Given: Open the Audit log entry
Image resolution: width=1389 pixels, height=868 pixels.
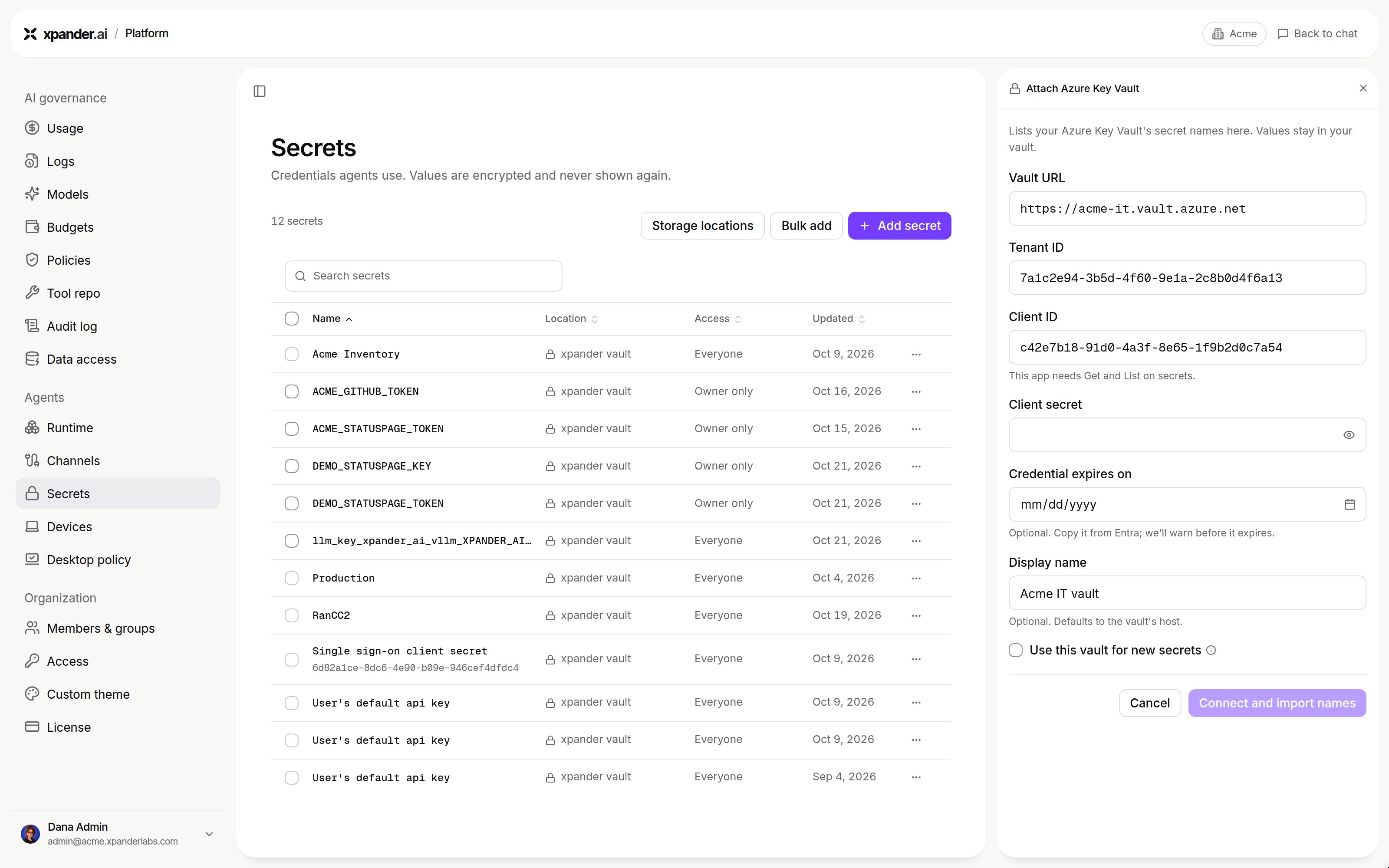Looking at the screenshot, I should coord(118,326).
